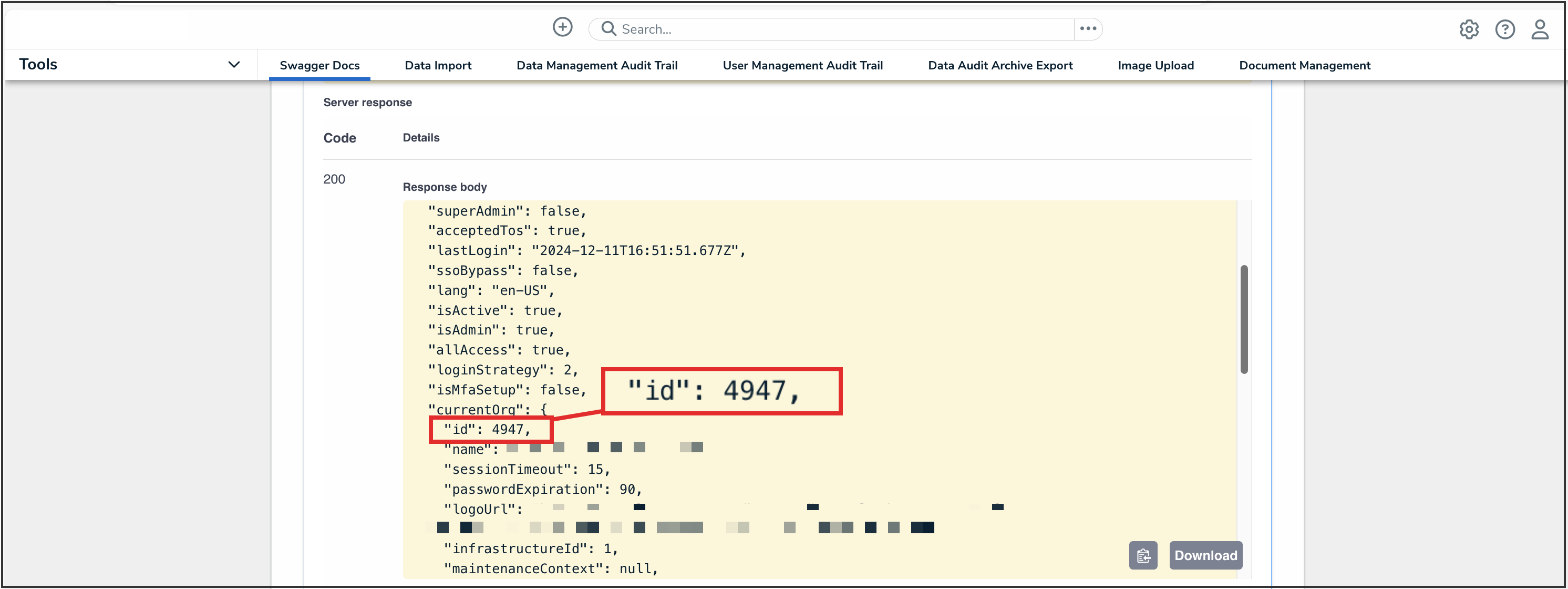
Task: Click the help question mark icon
Action: pos(1505,29)
